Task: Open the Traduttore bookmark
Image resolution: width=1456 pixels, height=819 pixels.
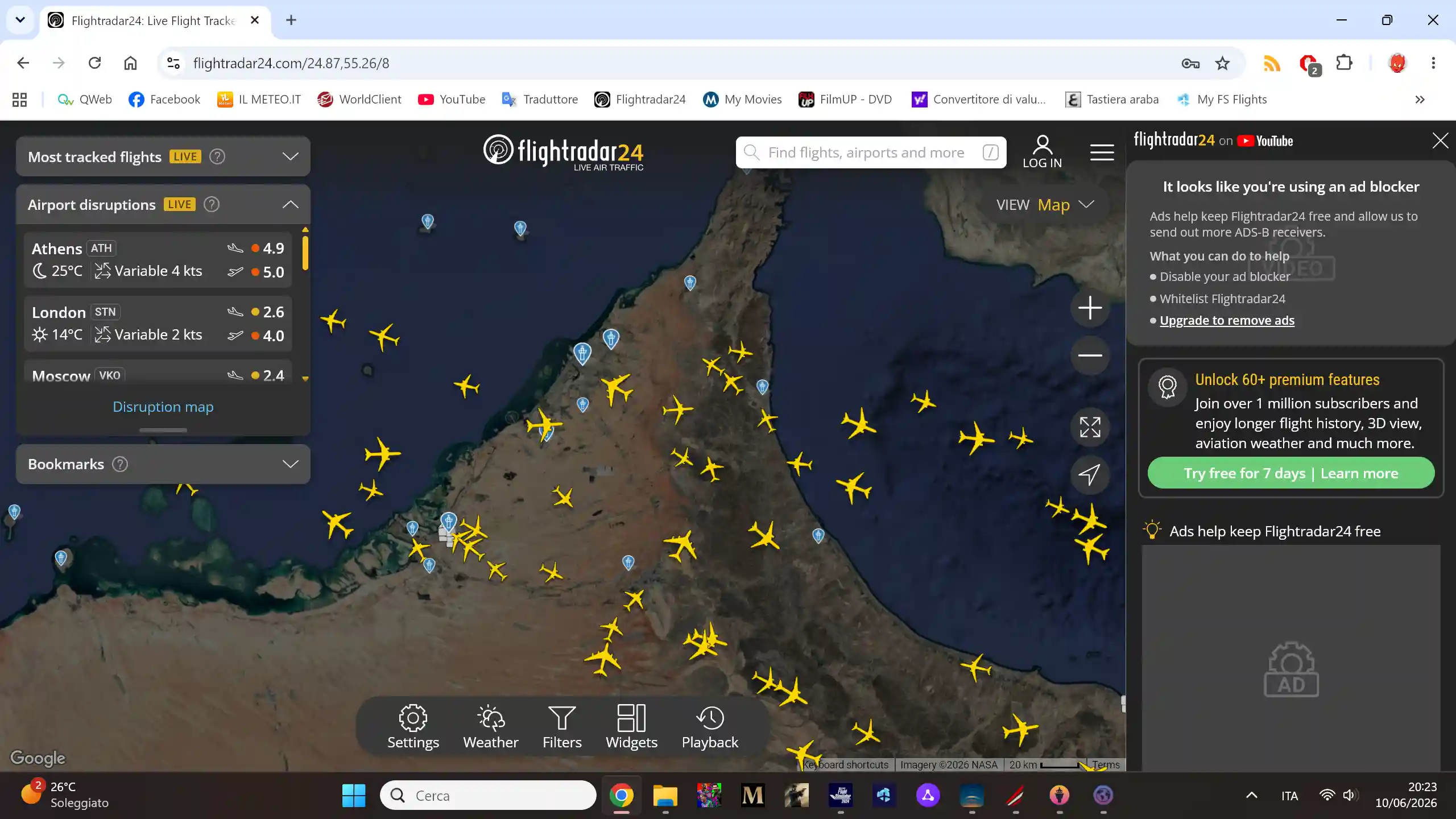Action: [540, 100]
